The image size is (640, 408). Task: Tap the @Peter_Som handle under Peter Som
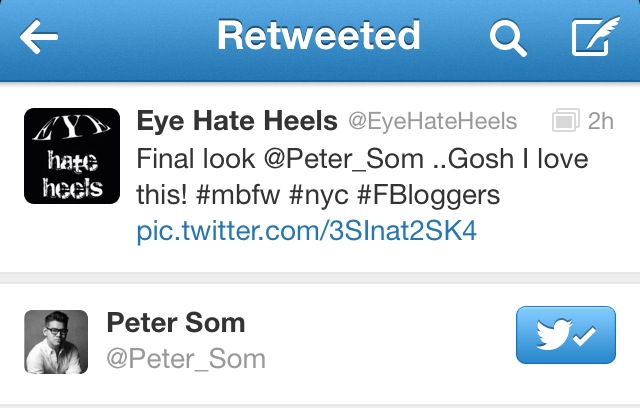click(186, 358)
